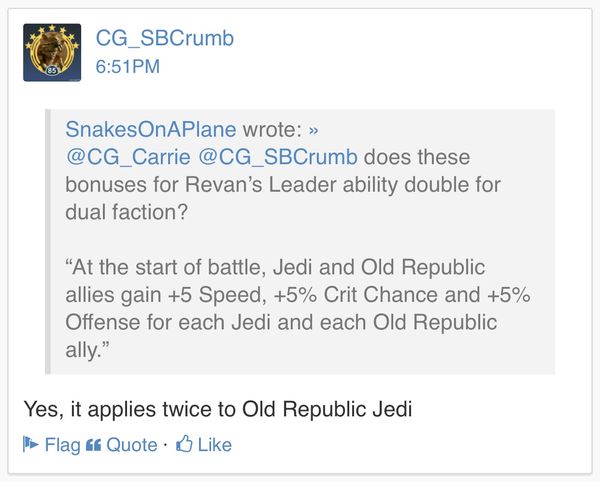Click the thumbs-up Like icon
Image resolution: width=600 pixels, height=482 pixels.
[184, 445]
